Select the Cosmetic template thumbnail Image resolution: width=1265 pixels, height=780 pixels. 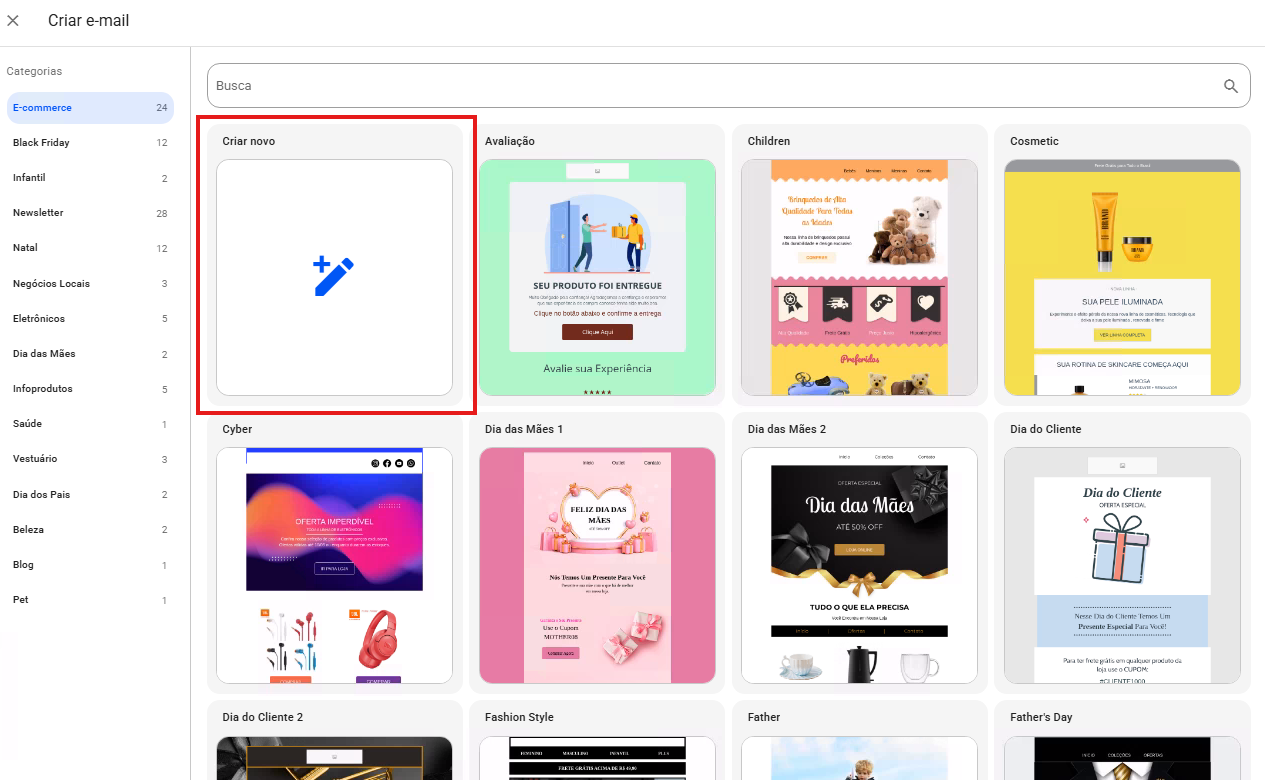click(x=1122, y=277)
